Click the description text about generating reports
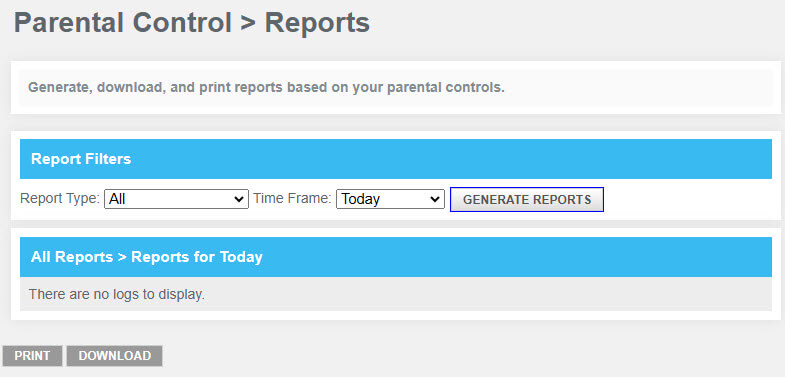This screenshot has height=377, width=785. click(266, 88)
